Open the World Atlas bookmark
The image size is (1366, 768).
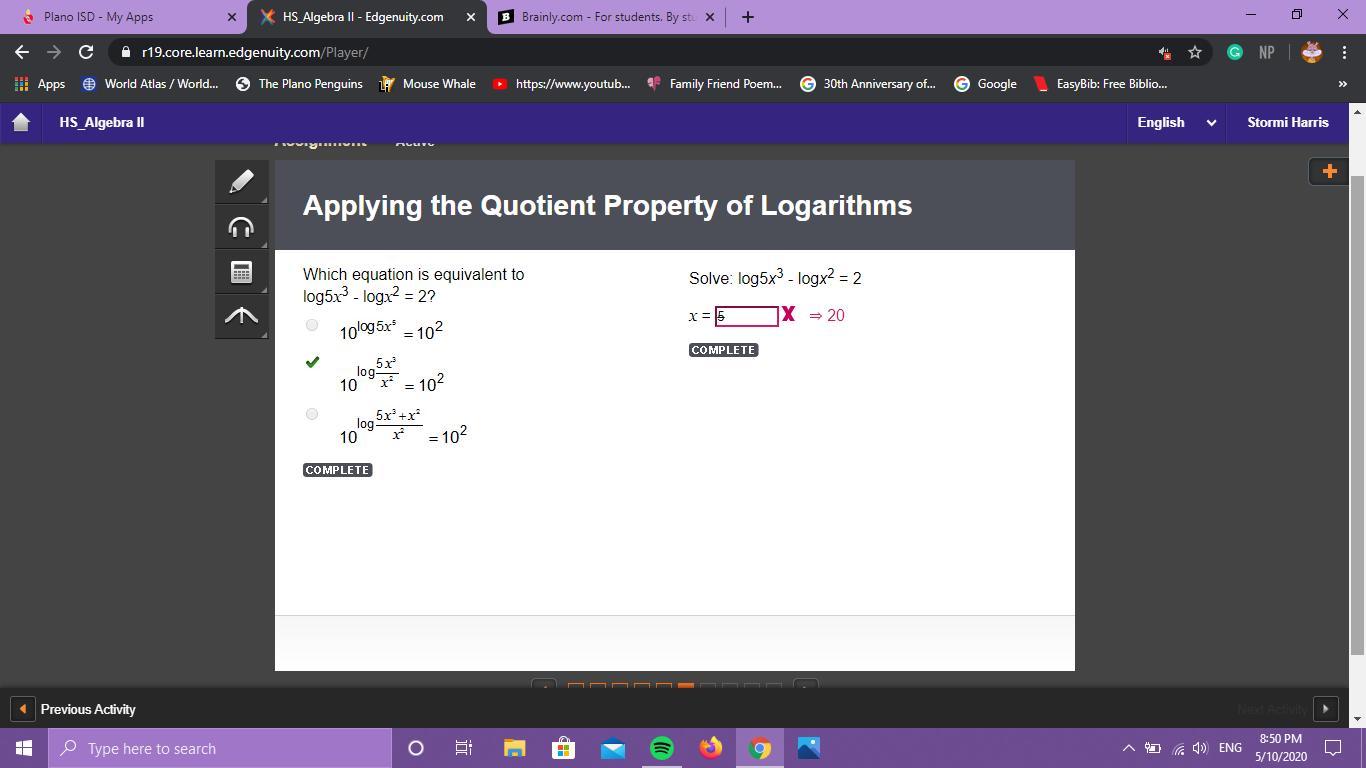coord(150,84)
